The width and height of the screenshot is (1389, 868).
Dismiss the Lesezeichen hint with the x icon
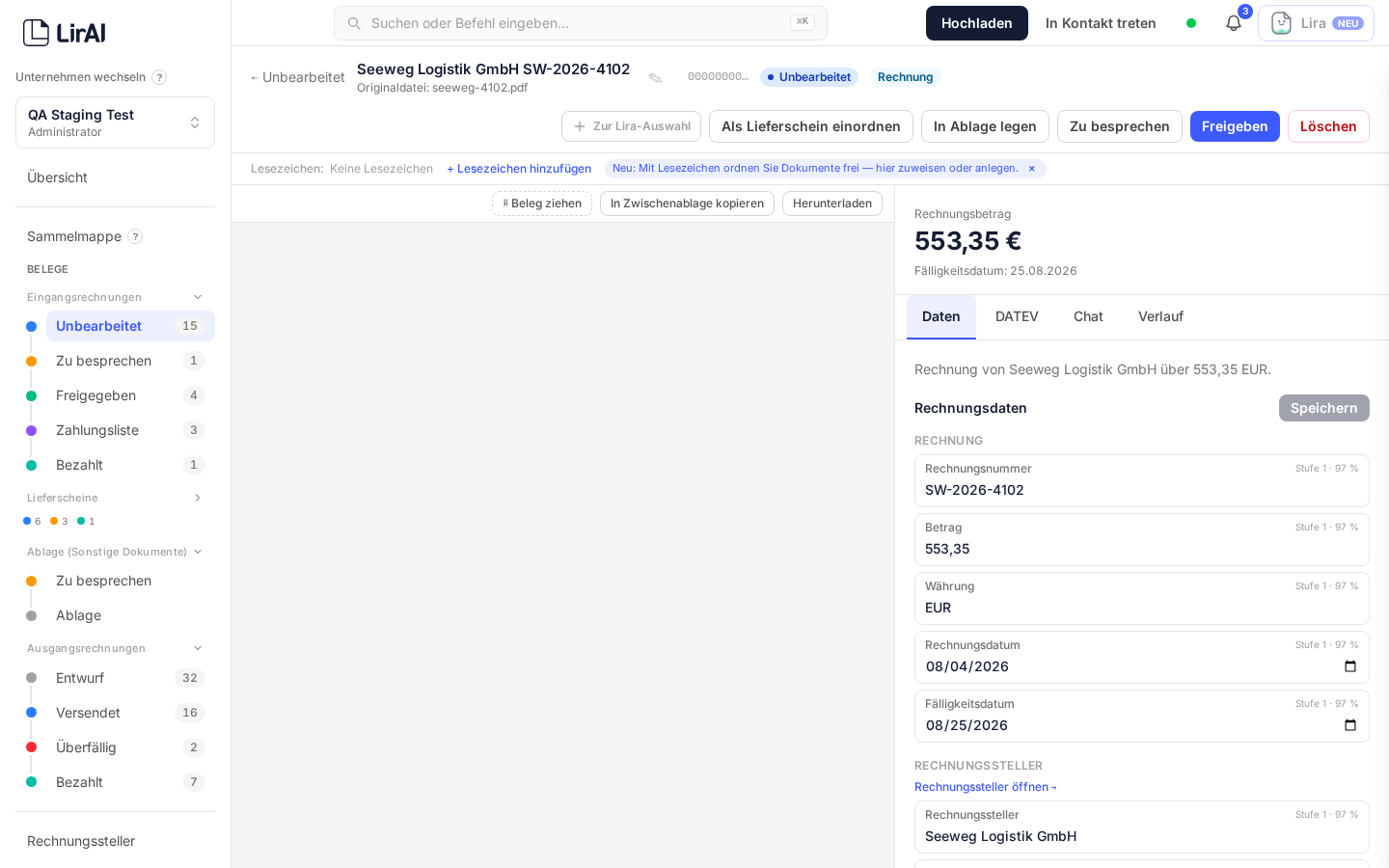pos(1031,169)
